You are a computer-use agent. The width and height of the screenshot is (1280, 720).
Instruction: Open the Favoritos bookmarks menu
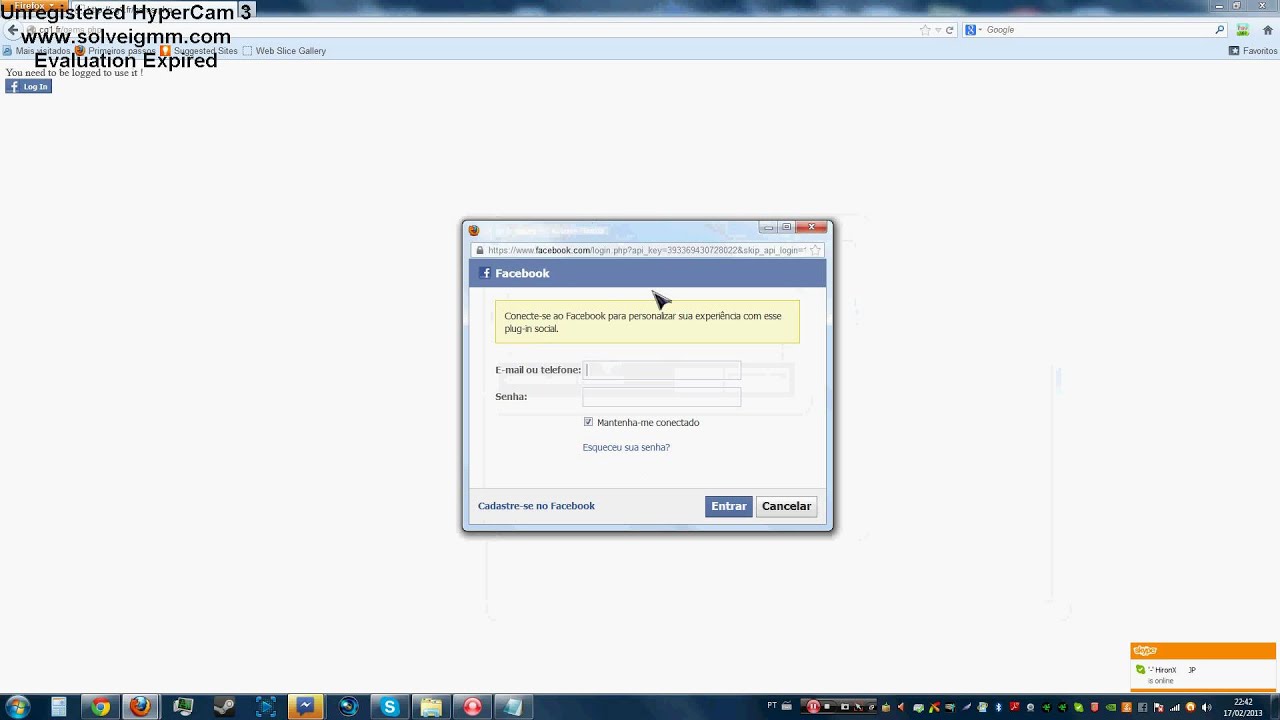1253,51
